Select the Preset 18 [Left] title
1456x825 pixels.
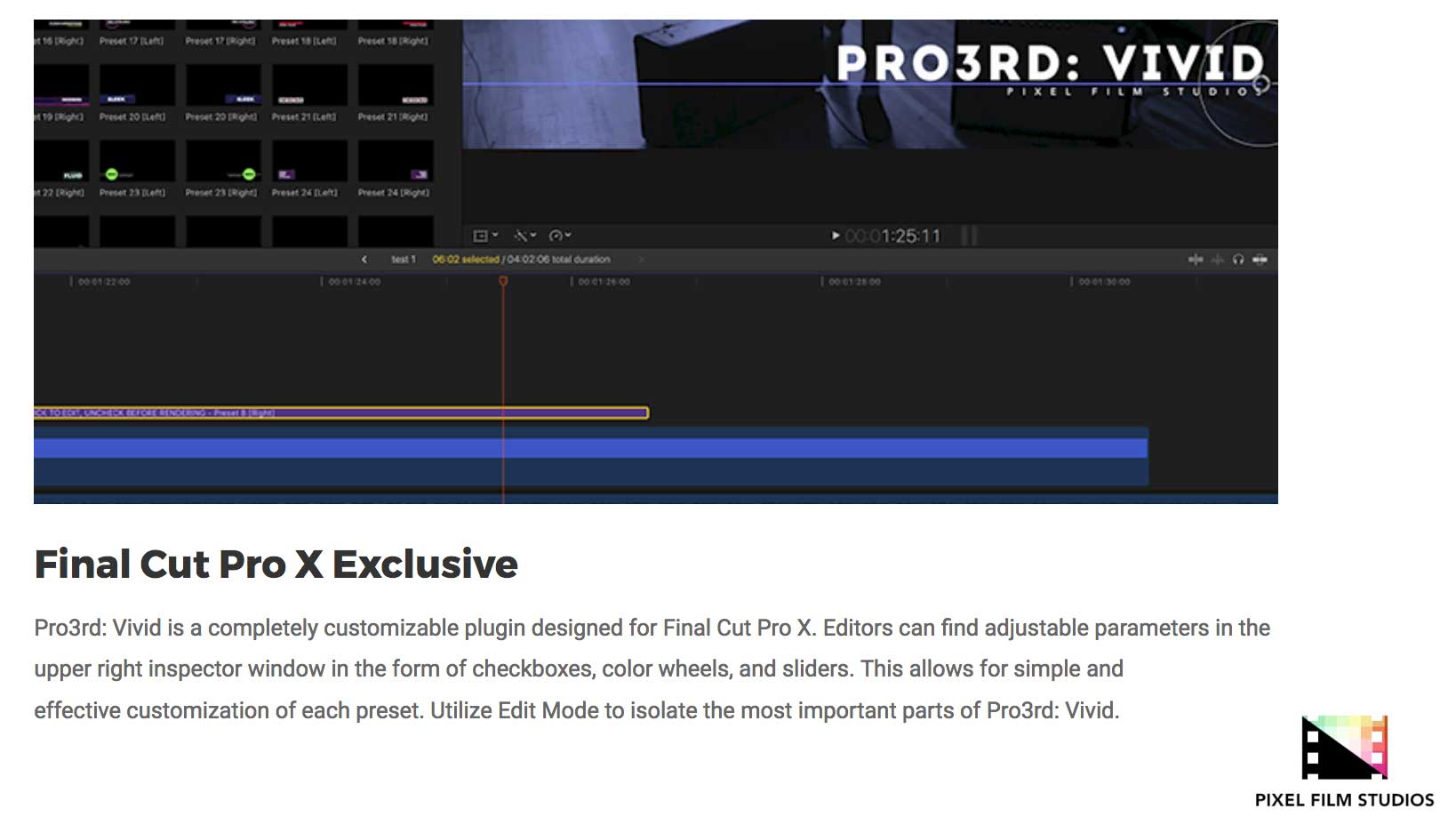[304, 41]
